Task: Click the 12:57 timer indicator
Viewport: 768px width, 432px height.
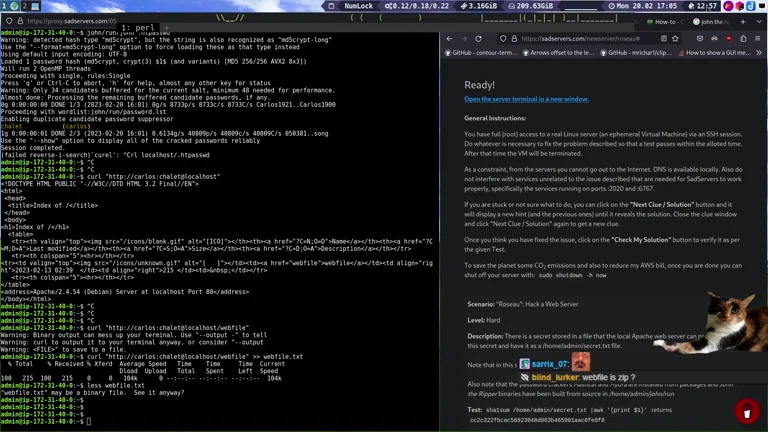Action: click(702, 6)
